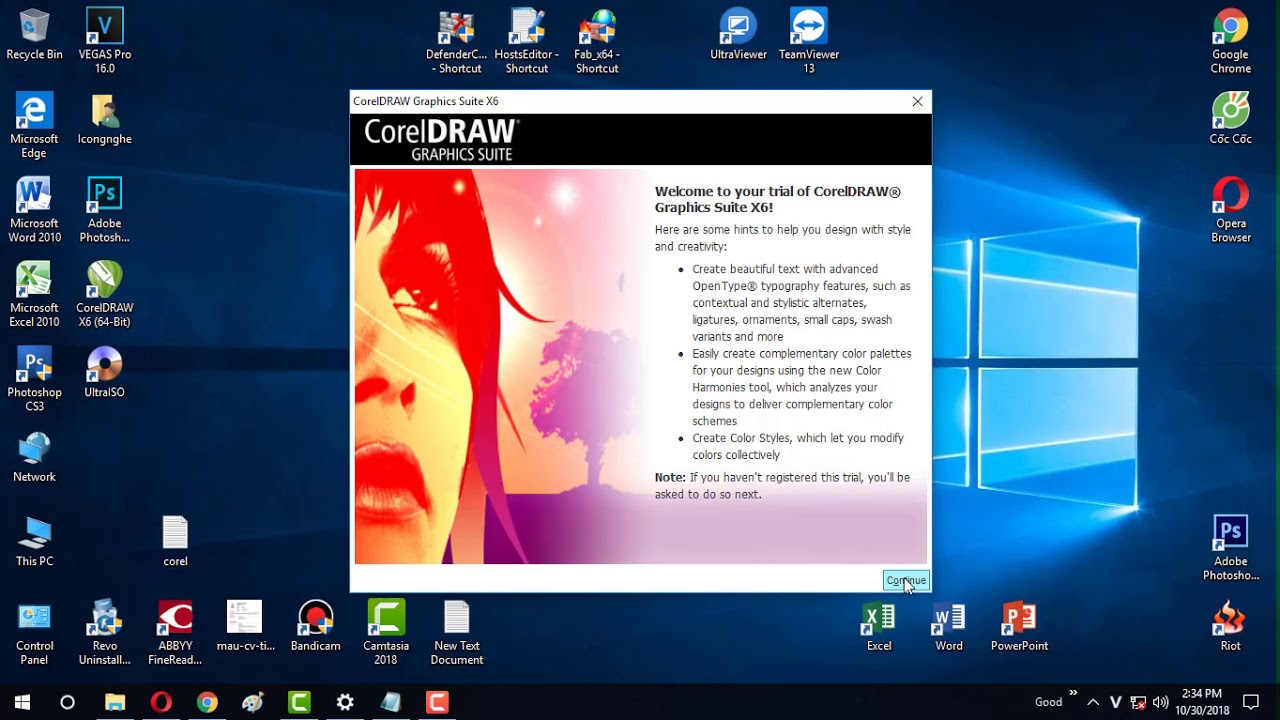
Task: Select the Fab_x64 Shortcut desktop icon
Action: click(x=597, y=41)
